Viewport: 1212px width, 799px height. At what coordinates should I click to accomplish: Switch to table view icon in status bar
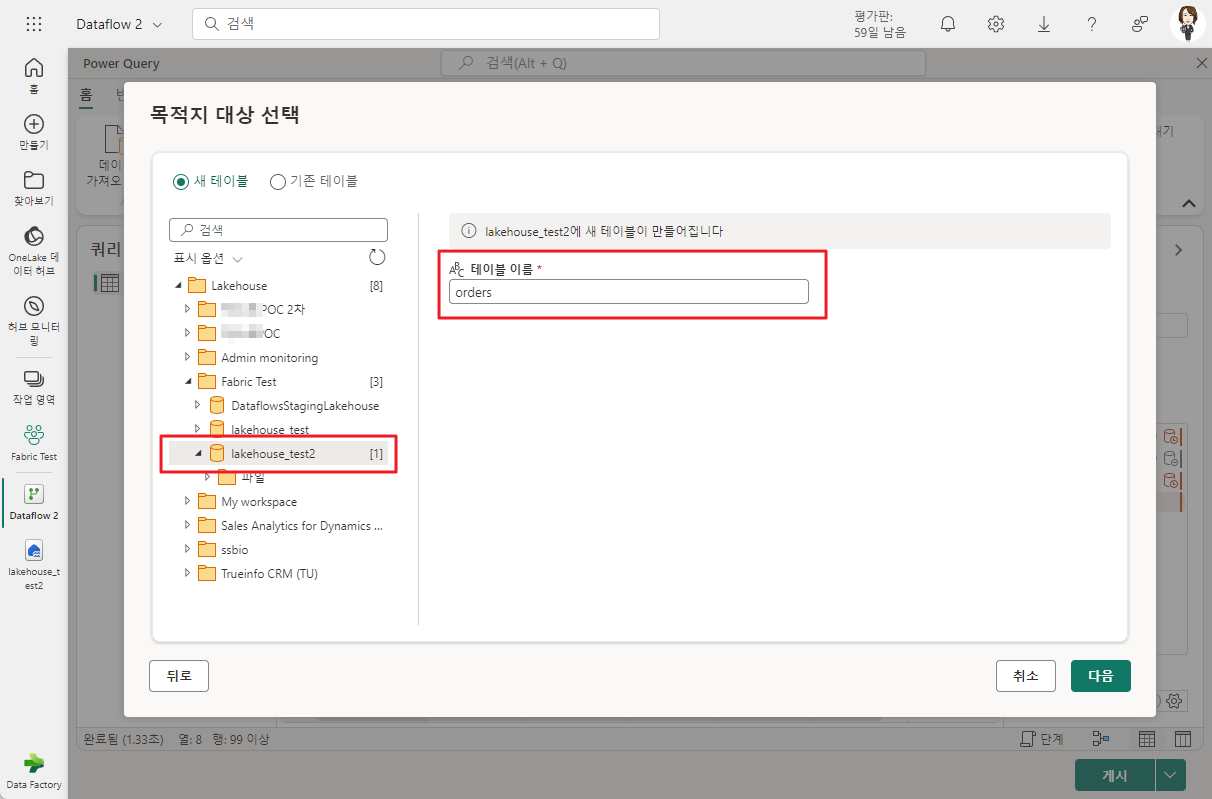(1147, 739)
